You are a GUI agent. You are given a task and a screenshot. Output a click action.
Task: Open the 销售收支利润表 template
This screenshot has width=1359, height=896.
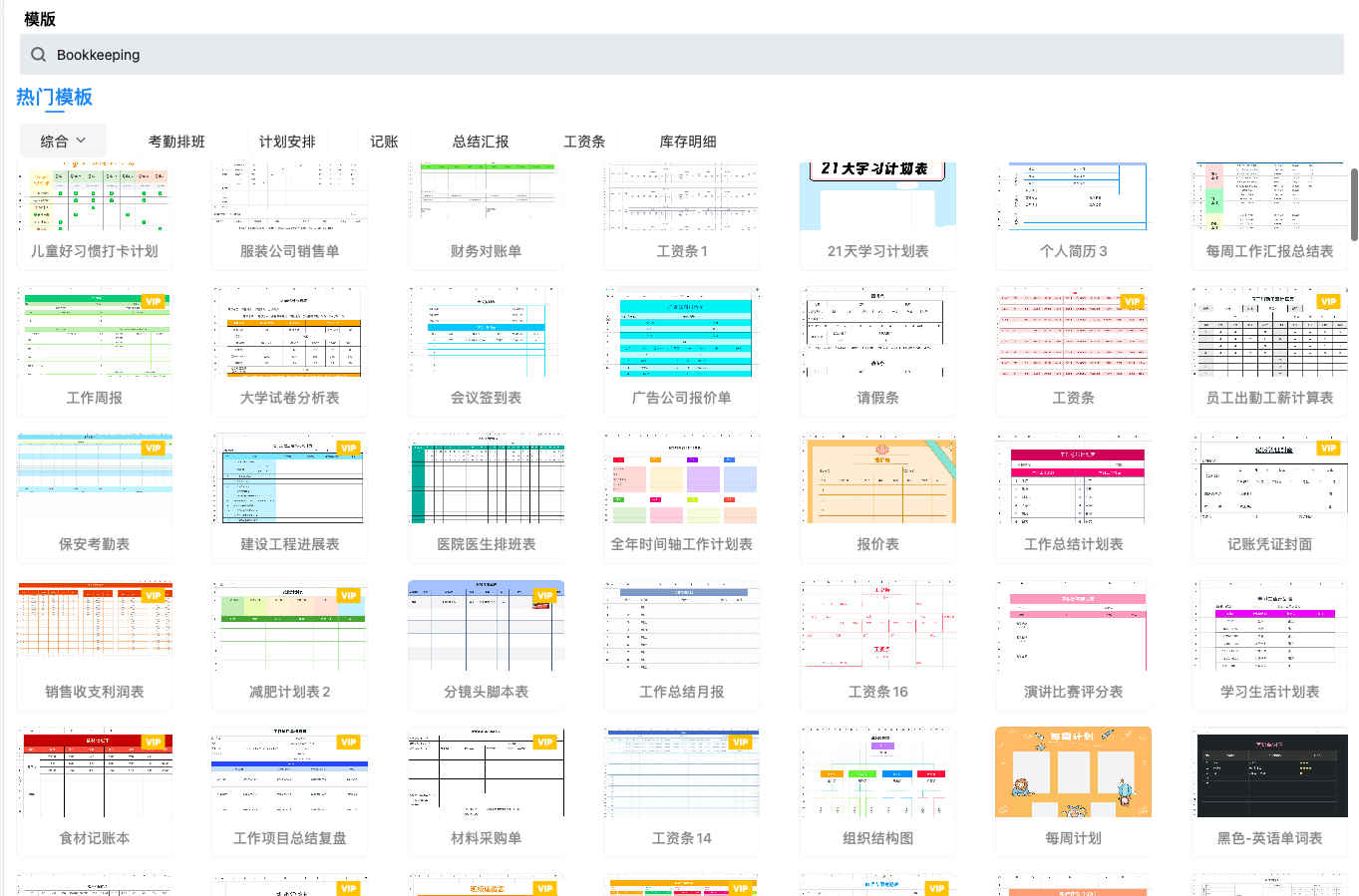[94, 645]
